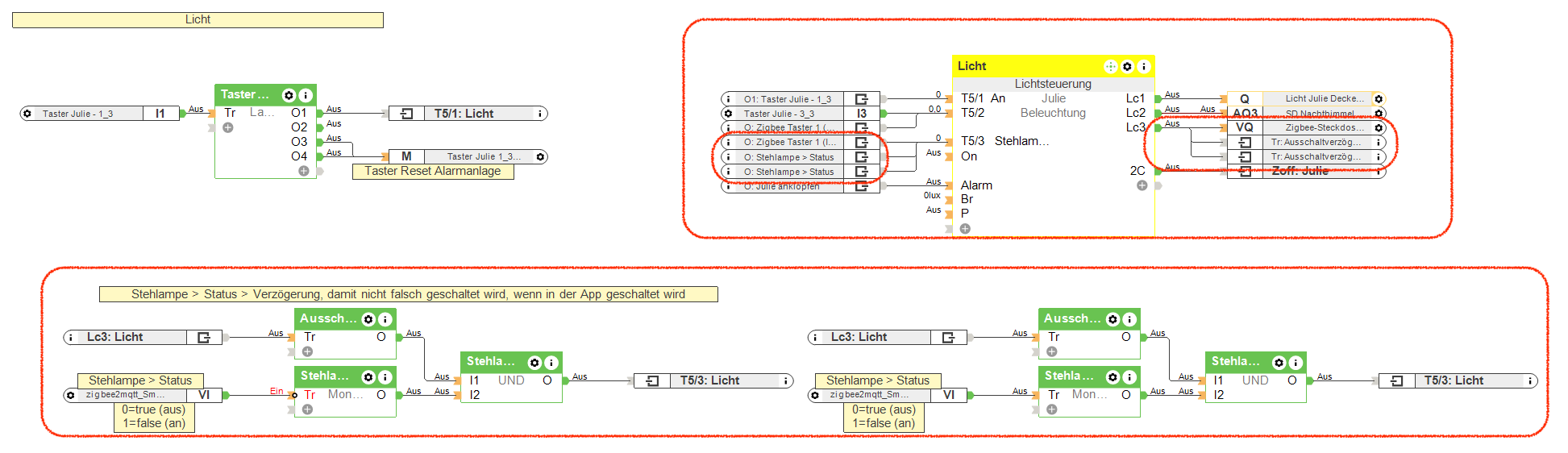Open gear of Taster Julie - 1_3 I1 input
This screenshot has width=1568, height=453.
coord(27,114)
